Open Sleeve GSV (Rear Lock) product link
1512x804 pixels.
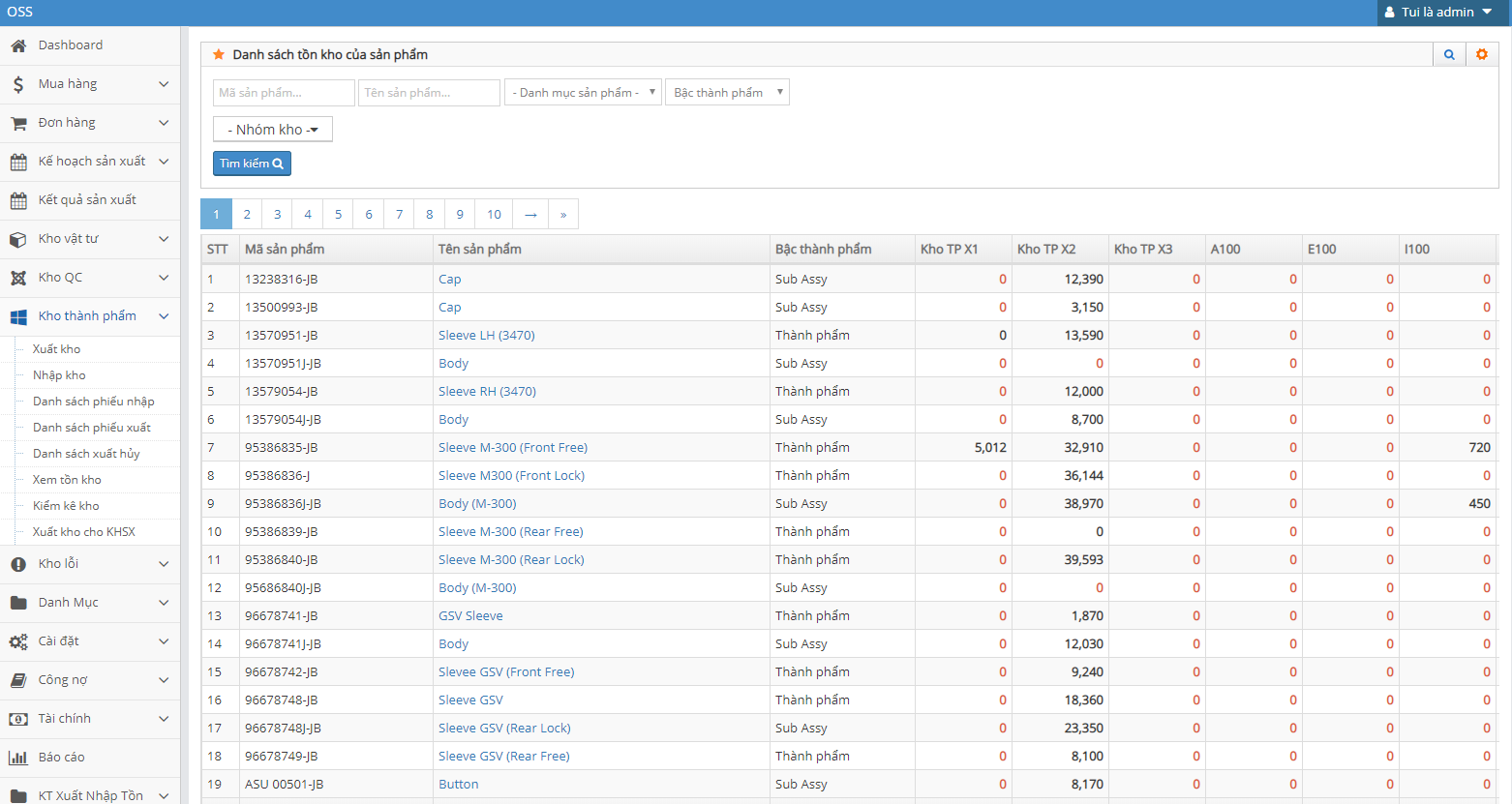504,729
